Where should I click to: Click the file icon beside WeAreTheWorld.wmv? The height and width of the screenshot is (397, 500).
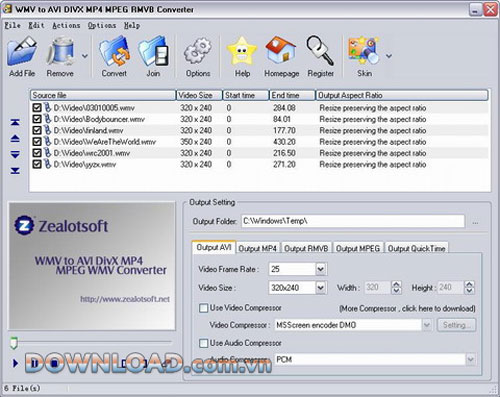(x=47, y=141)
